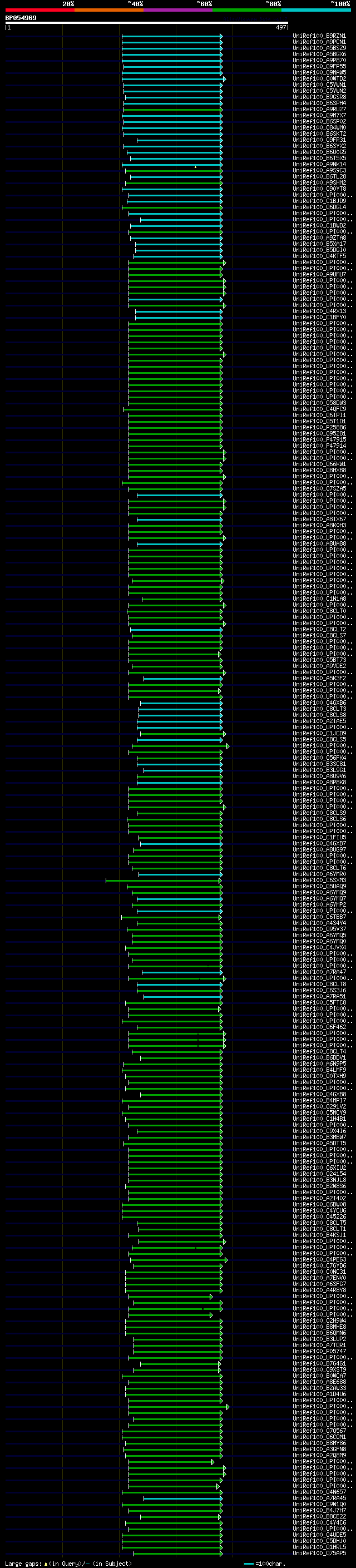Select hit UniRef100_A9RU27

point(319,109)
